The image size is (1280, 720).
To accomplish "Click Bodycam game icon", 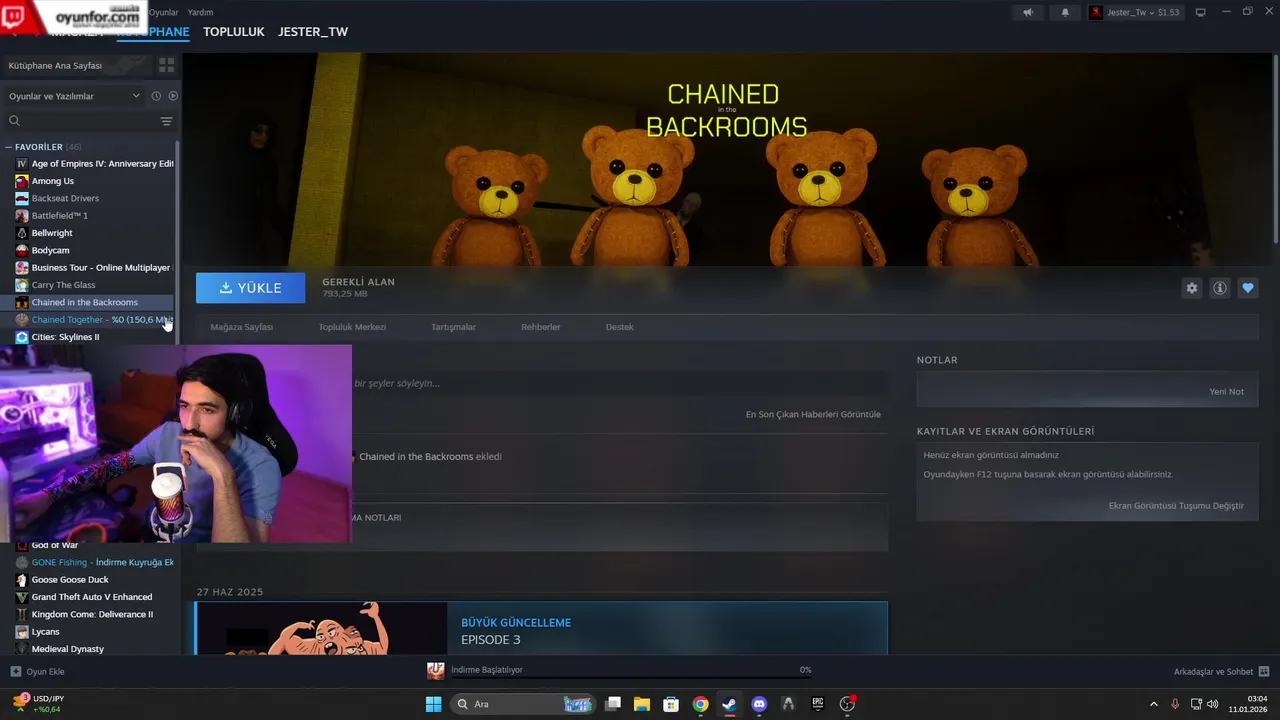I will (22, 250).
